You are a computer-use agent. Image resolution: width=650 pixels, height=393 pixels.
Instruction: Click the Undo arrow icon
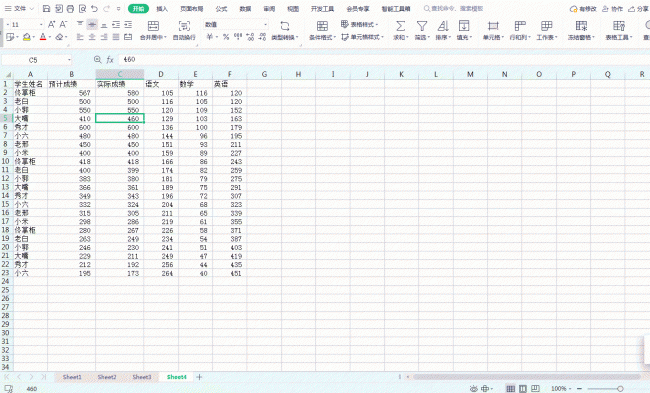click(x=94, y=9)
